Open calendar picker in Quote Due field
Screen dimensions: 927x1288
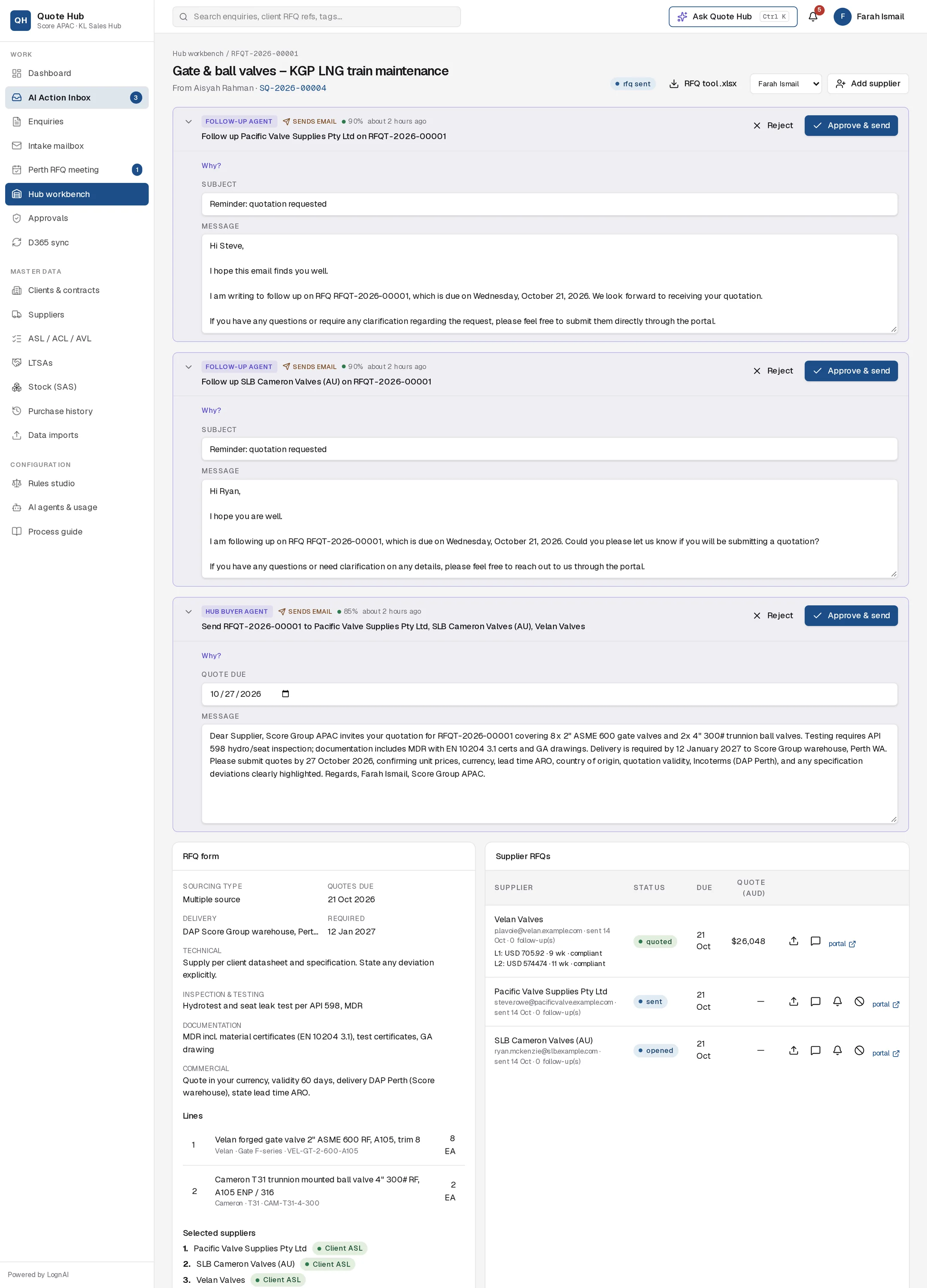pos(285,694)
